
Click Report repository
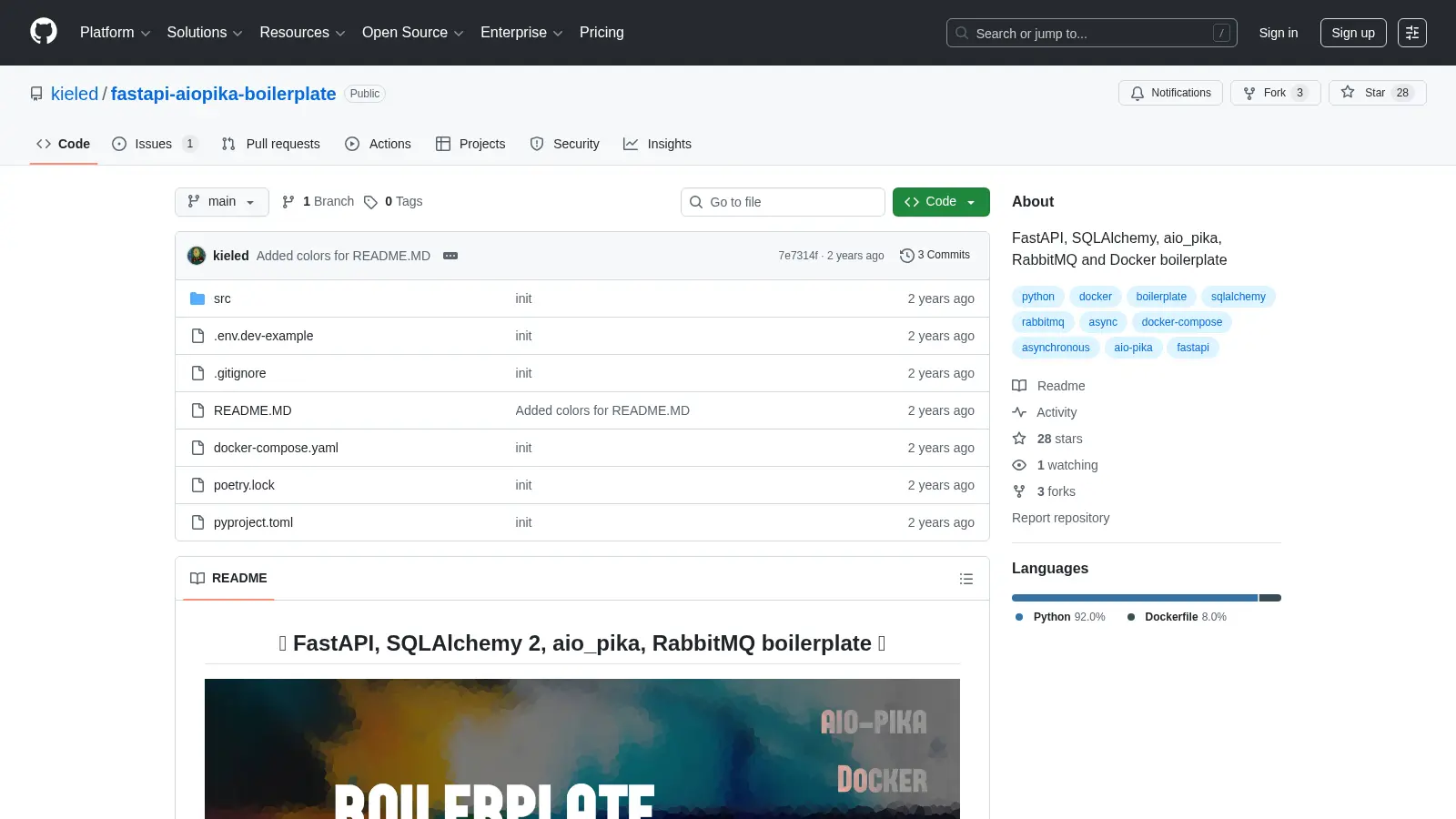tap(1061, 518)
